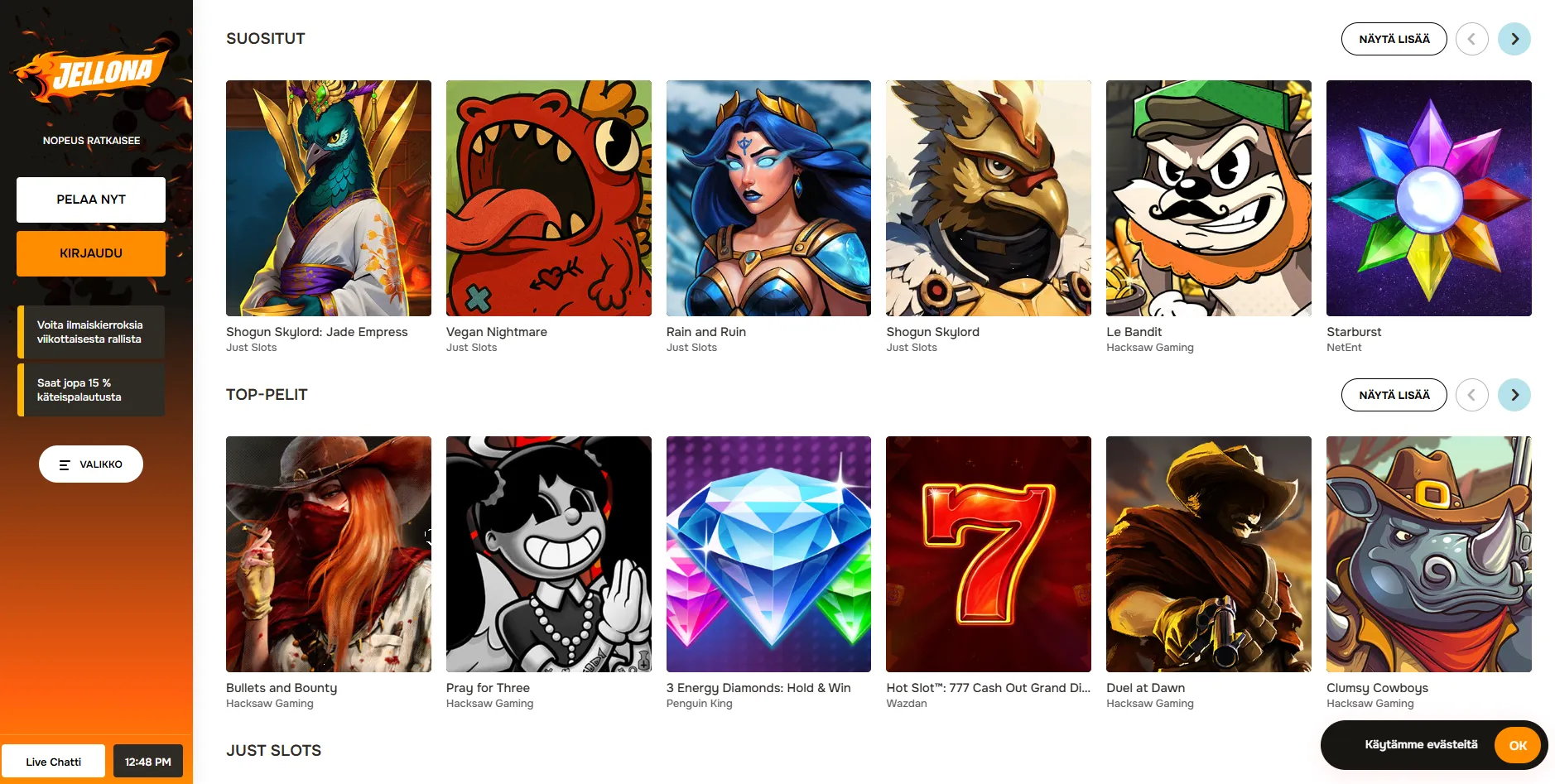
Task: Open the free spins promo banner
Action: point(91,332)
